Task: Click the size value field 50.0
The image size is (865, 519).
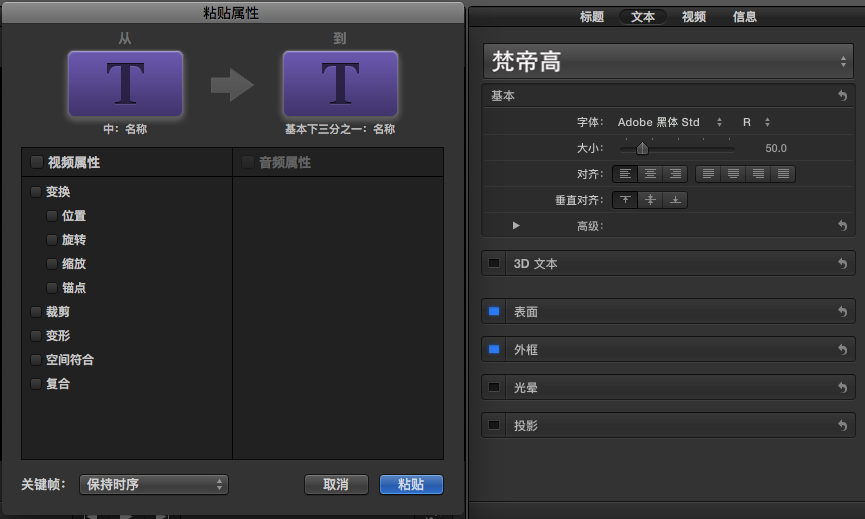Action: tap(776, 148)
